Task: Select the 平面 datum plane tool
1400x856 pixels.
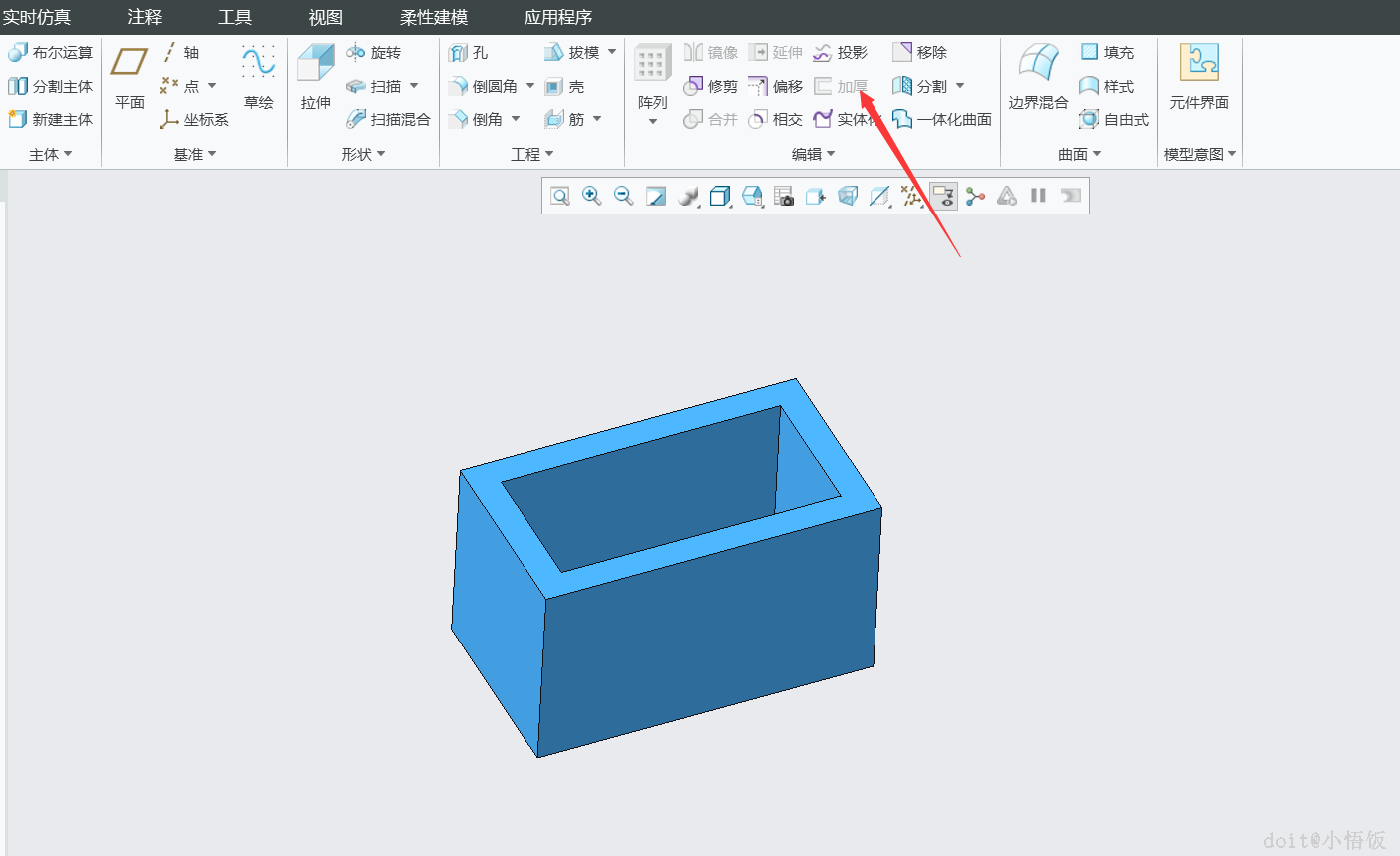Action: 130,77
